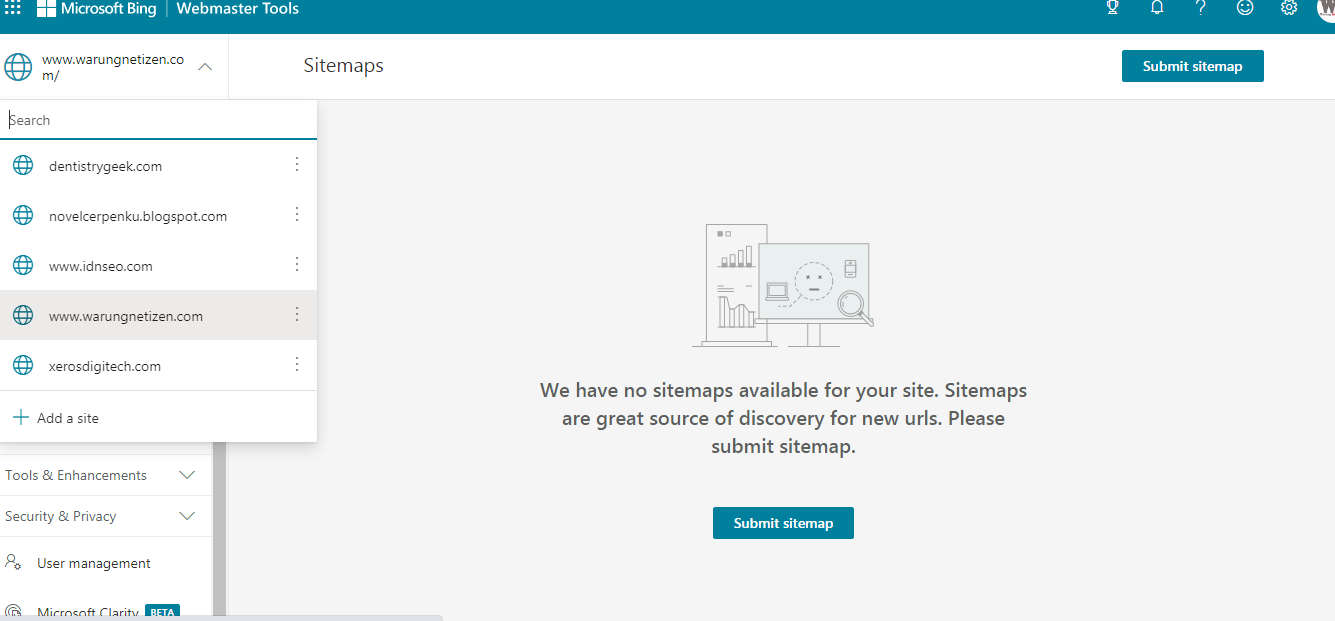Image resolution: width=1335 pixels, height=621 pixels.
Task: Open the feedback smiley icon
Action: coord(1245,8)
